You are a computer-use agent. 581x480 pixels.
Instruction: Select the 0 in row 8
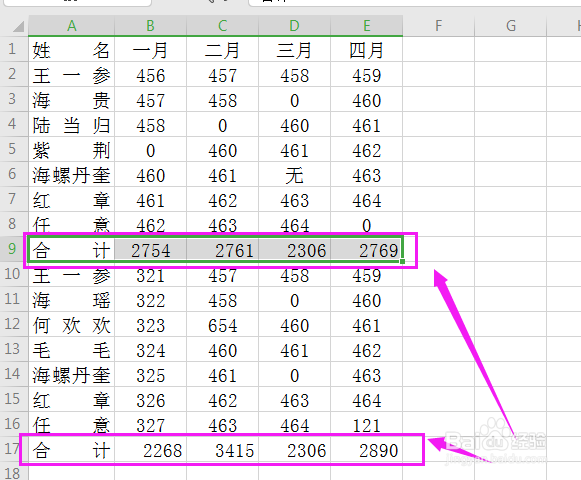click(366, 225)
